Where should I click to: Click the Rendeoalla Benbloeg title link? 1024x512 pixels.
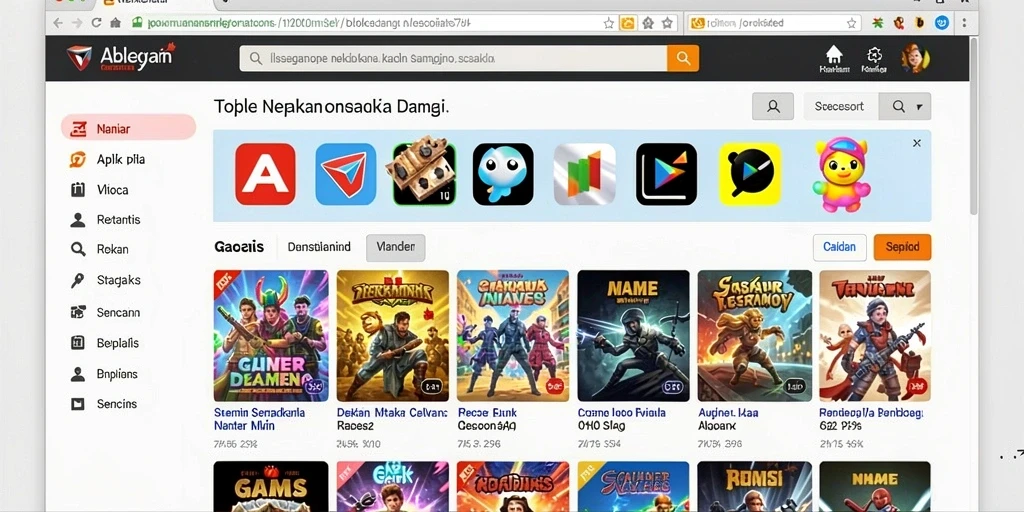[871, 419]
